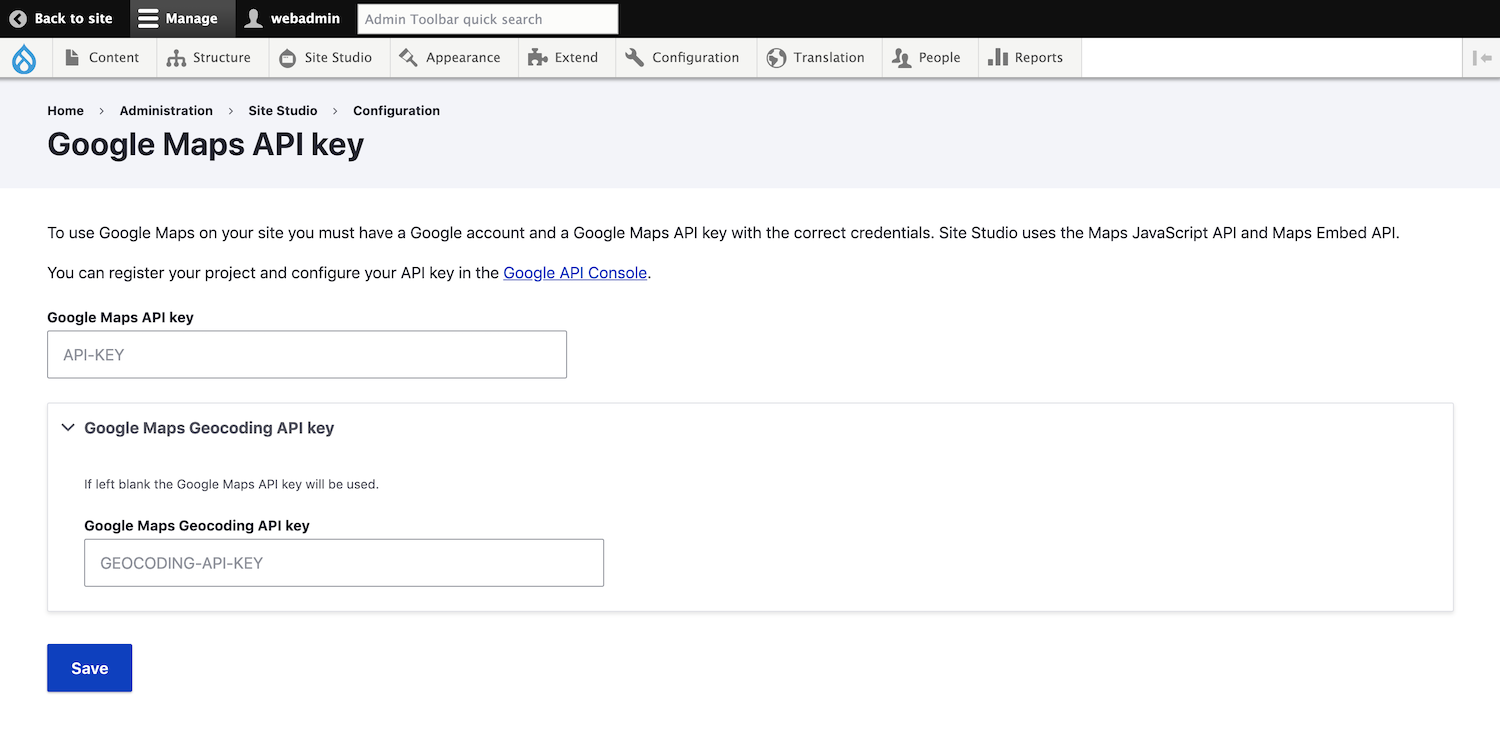
Task: Click the Back to site arrow icon
Action: click(x=18, y=18)
